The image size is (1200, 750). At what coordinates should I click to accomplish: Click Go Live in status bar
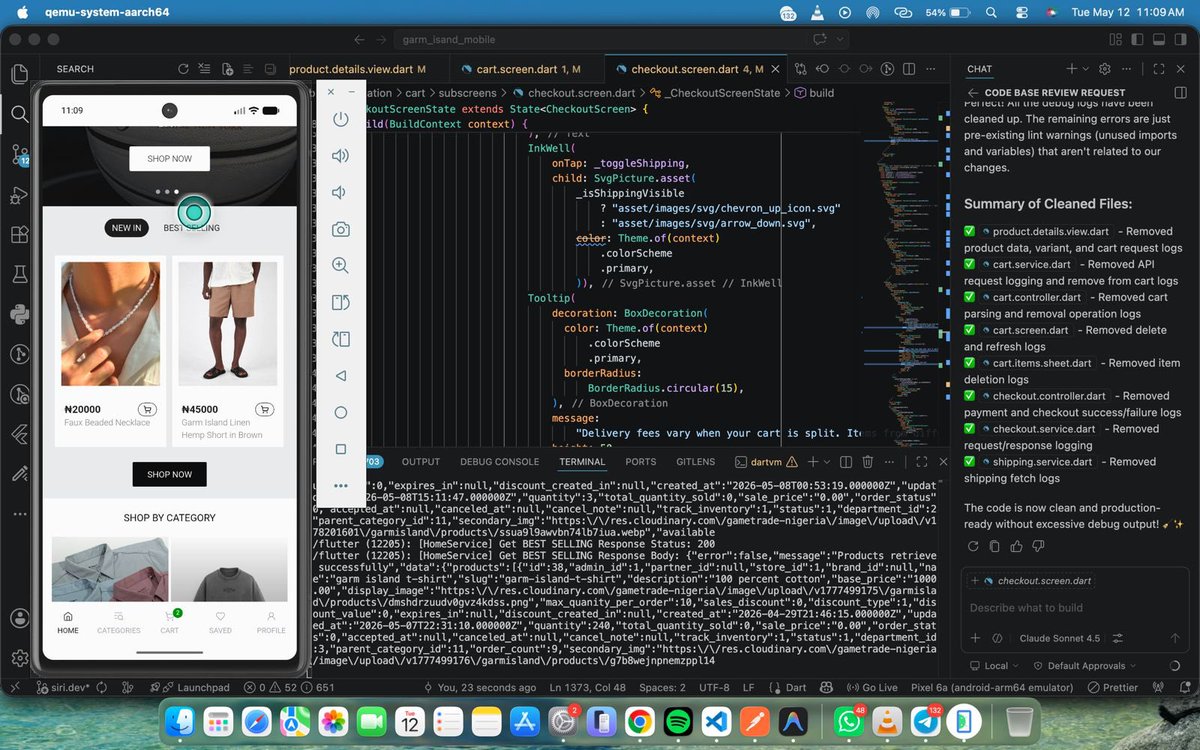tap(872, 688)
